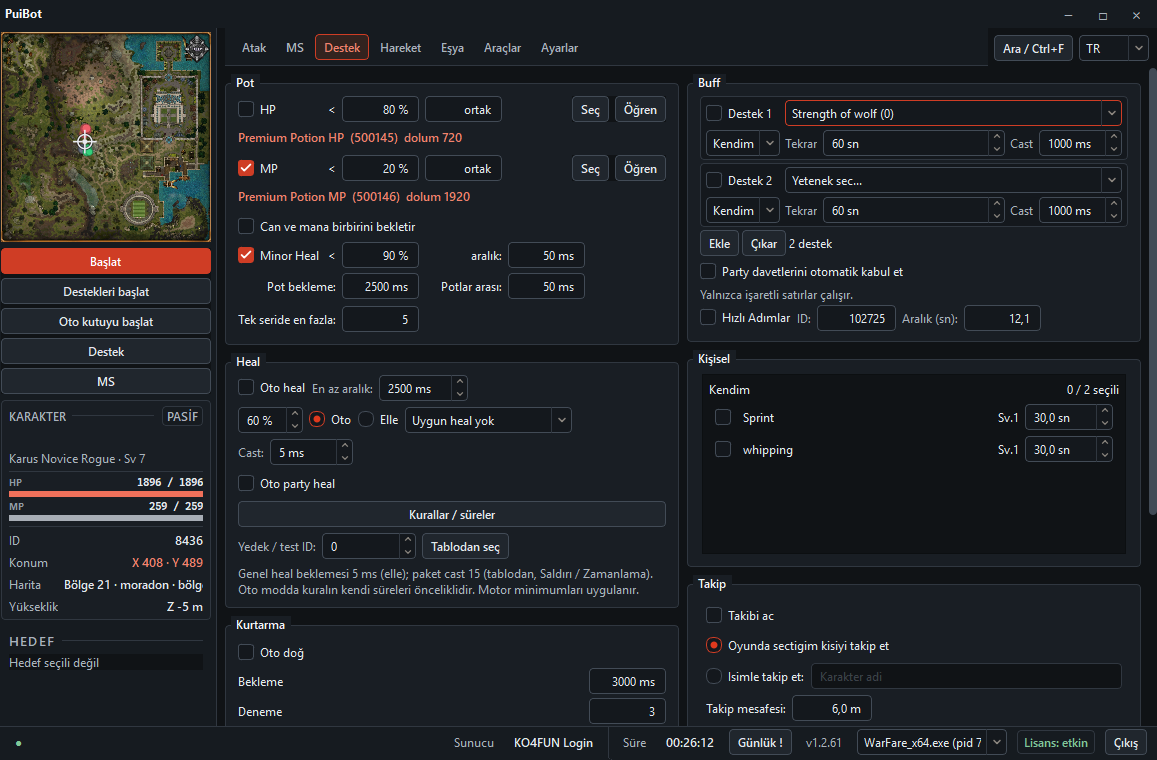Enable the 'Takibi ac' checkbox
Viewport: 1157px width, 760px height.
coord(714,615)
